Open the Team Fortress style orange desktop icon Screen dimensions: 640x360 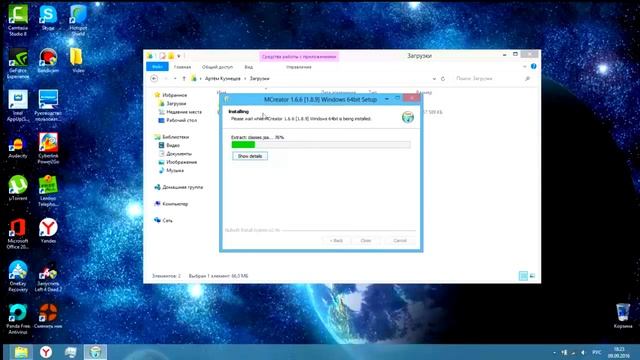tap(48, 316)
